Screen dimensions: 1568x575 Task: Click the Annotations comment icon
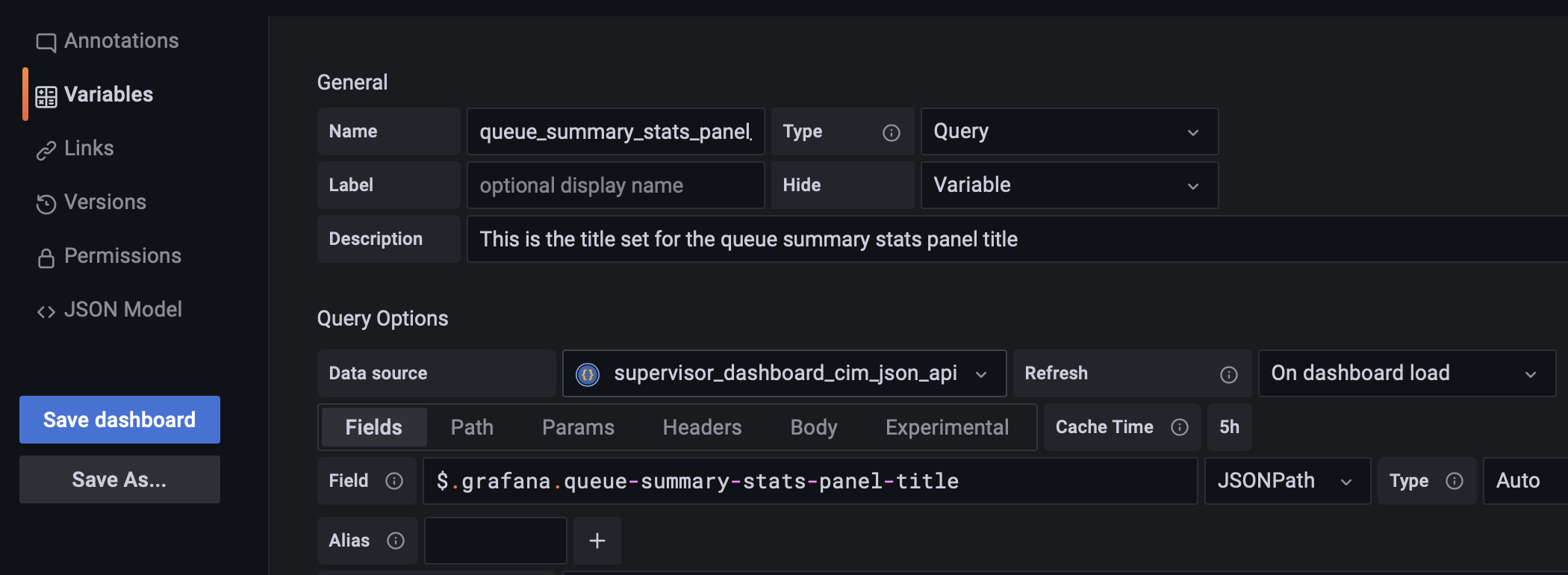[46, 43]
